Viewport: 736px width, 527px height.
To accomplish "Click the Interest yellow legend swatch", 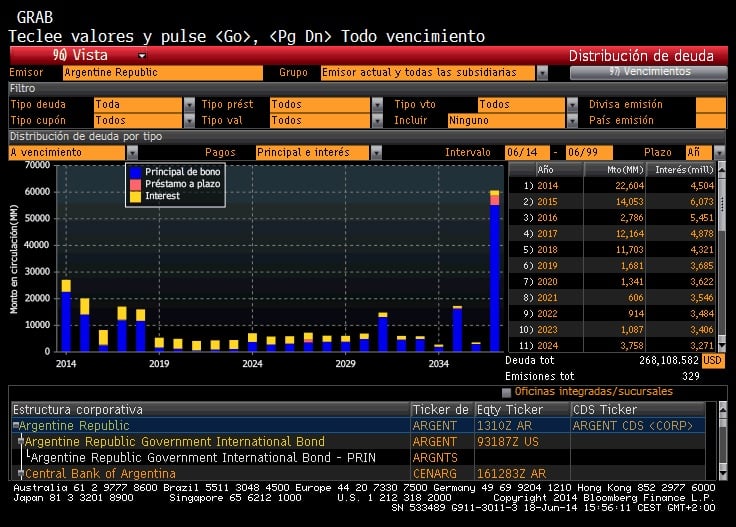I will click(x=136, y=197).
